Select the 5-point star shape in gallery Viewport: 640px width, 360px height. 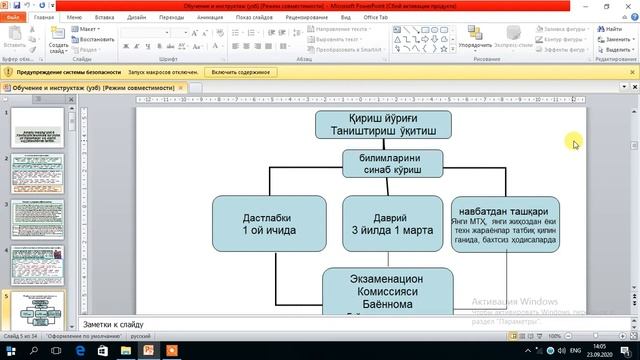point(444,49)
